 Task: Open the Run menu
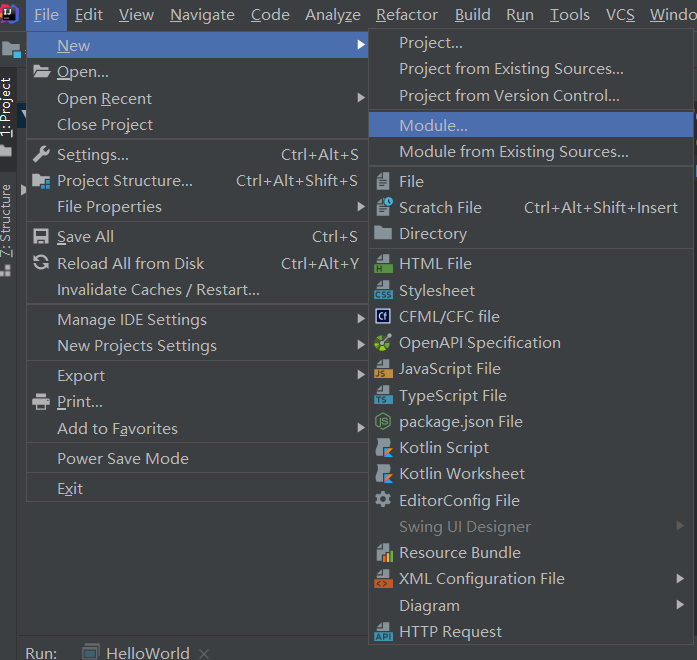tap(520, 15)
